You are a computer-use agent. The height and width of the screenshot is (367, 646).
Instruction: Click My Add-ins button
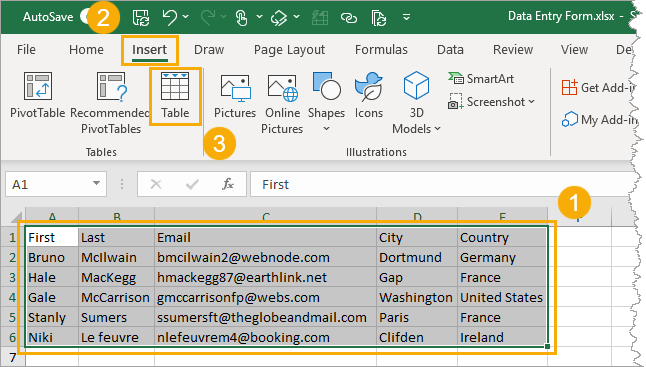[x=599, y=120]
